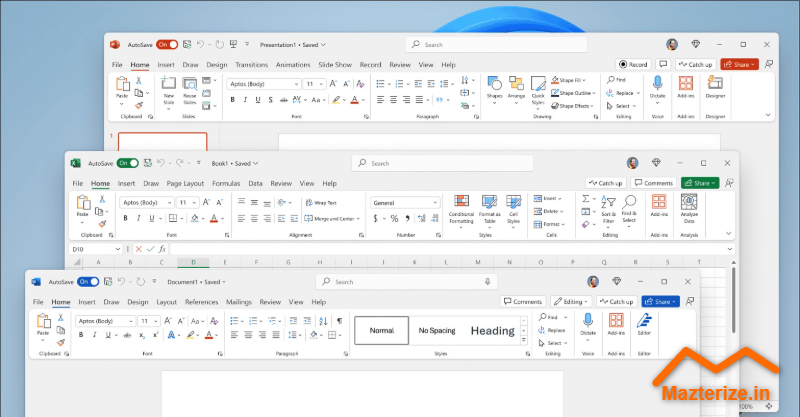Viewport: 800px width, 417px height.
Task: Click Sort & Filter in Excel
Action: coord(608,210)
